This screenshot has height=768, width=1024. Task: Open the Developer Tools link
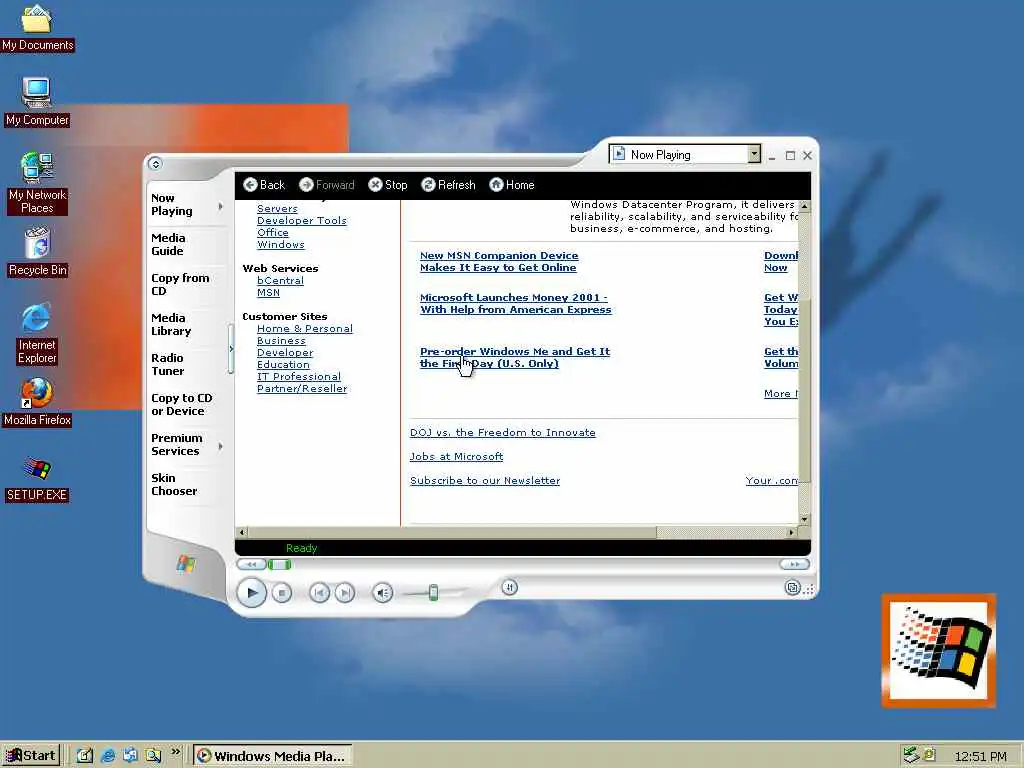click(x=302, y=221)
